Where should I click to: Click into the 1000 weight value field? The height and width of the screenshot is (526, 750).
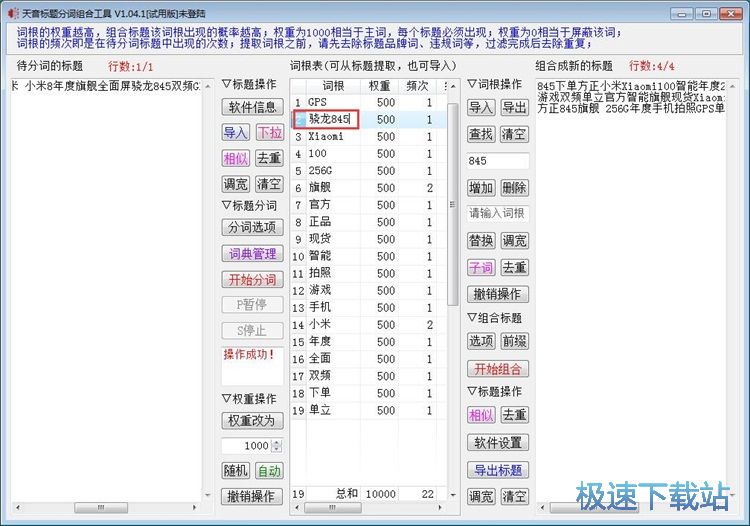point(246,446)
